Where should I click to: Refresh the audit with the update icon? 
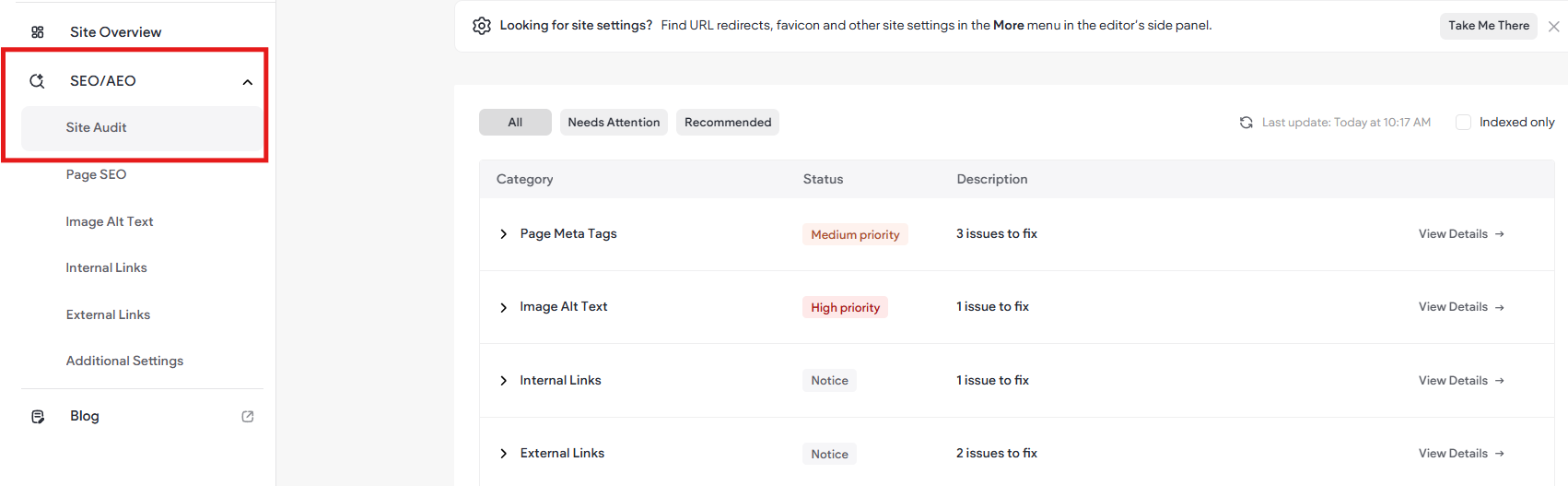point(1246,123)
